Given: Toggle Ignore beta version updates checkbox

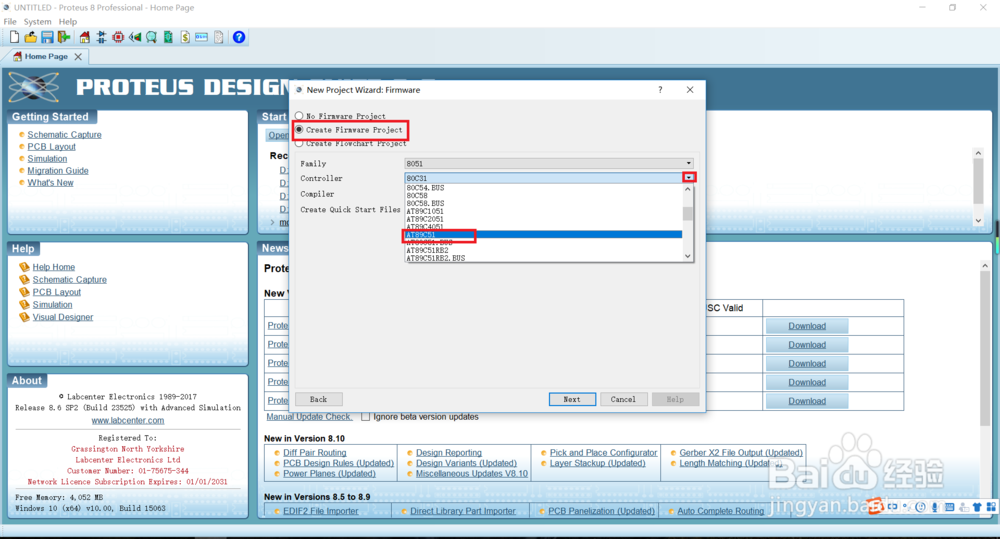Looking at the screenshot, I should 365,417.
